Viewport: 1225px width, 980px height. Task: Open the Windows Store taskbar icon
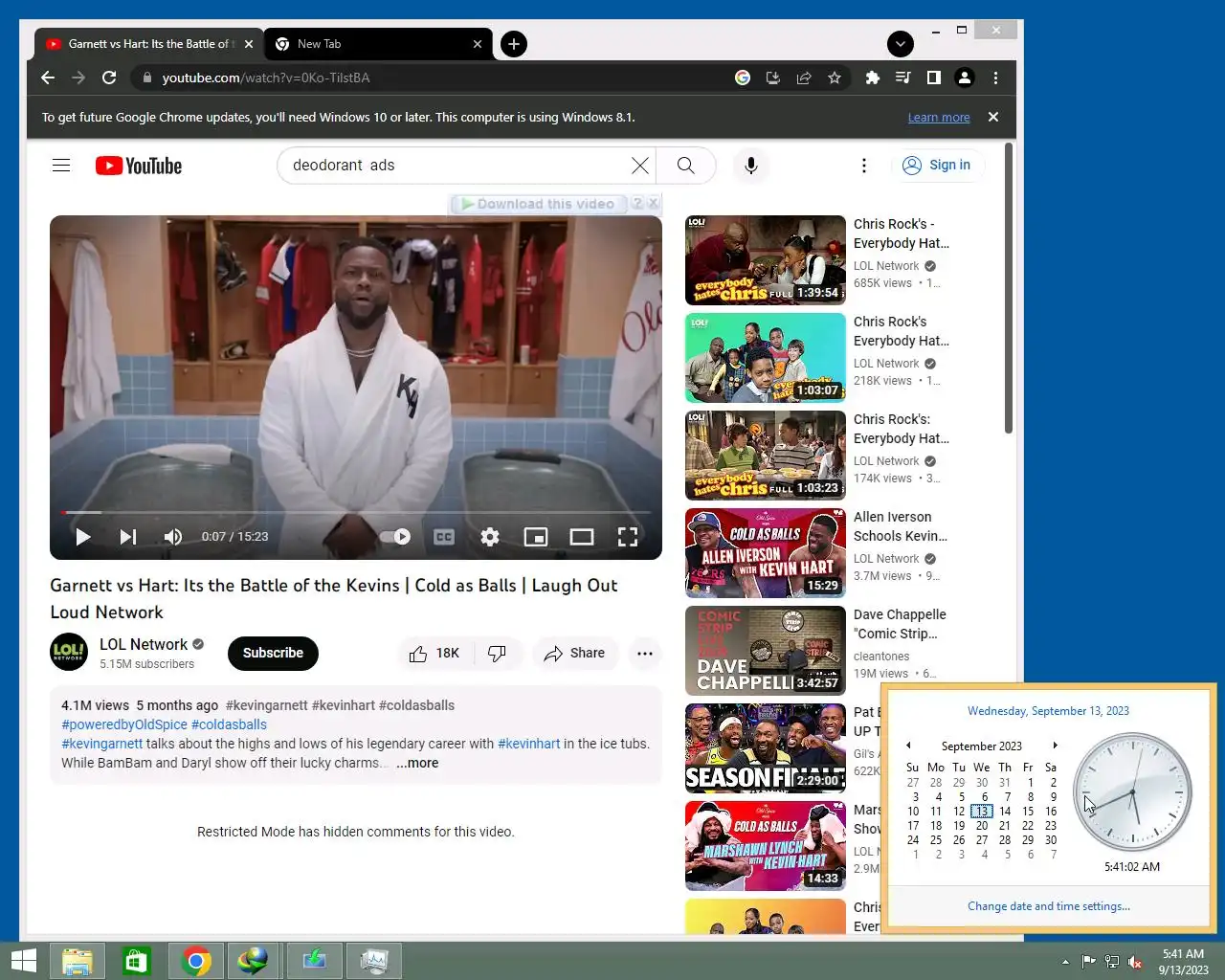point(136,961)
